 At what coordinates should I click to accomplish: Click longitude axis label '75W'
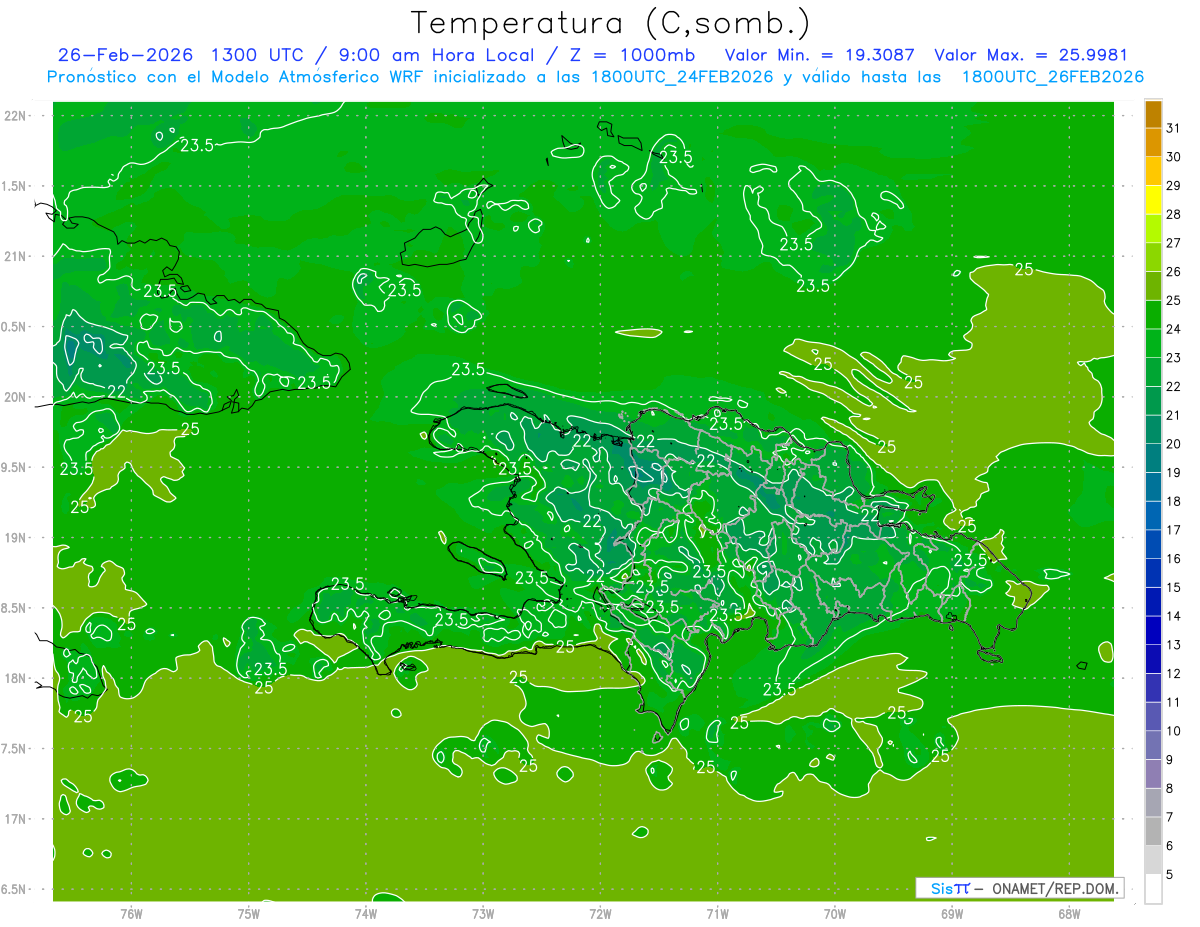pyautogui.click(x=248, y=914)
